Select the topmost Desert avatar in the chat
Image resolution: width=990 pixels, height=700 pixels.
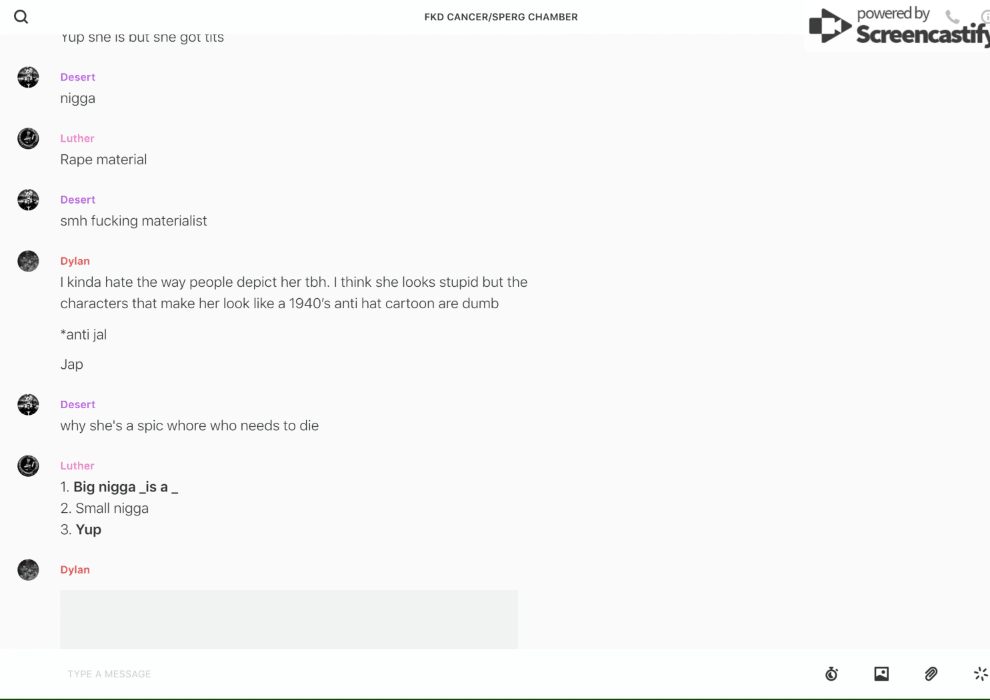pyautogui.click(x=28, y=77)
